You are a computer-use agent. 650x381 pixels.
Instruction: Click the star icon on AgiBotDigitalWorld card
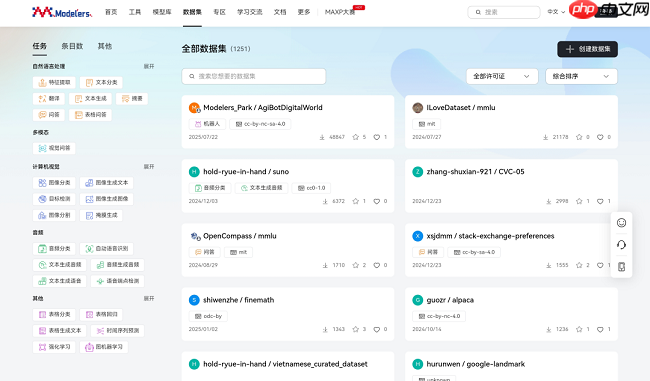coord(355,137)
